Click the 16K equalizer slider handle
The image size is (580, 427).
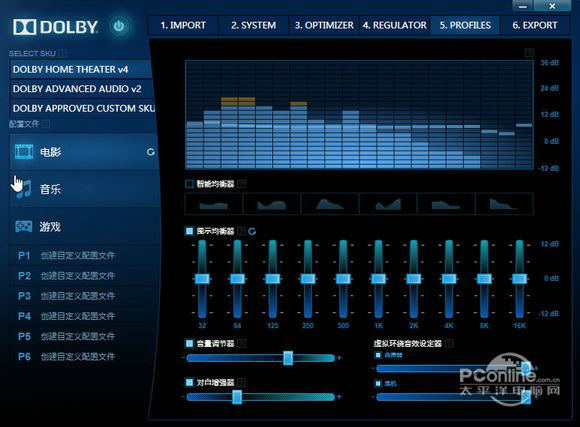pos(519,279)
